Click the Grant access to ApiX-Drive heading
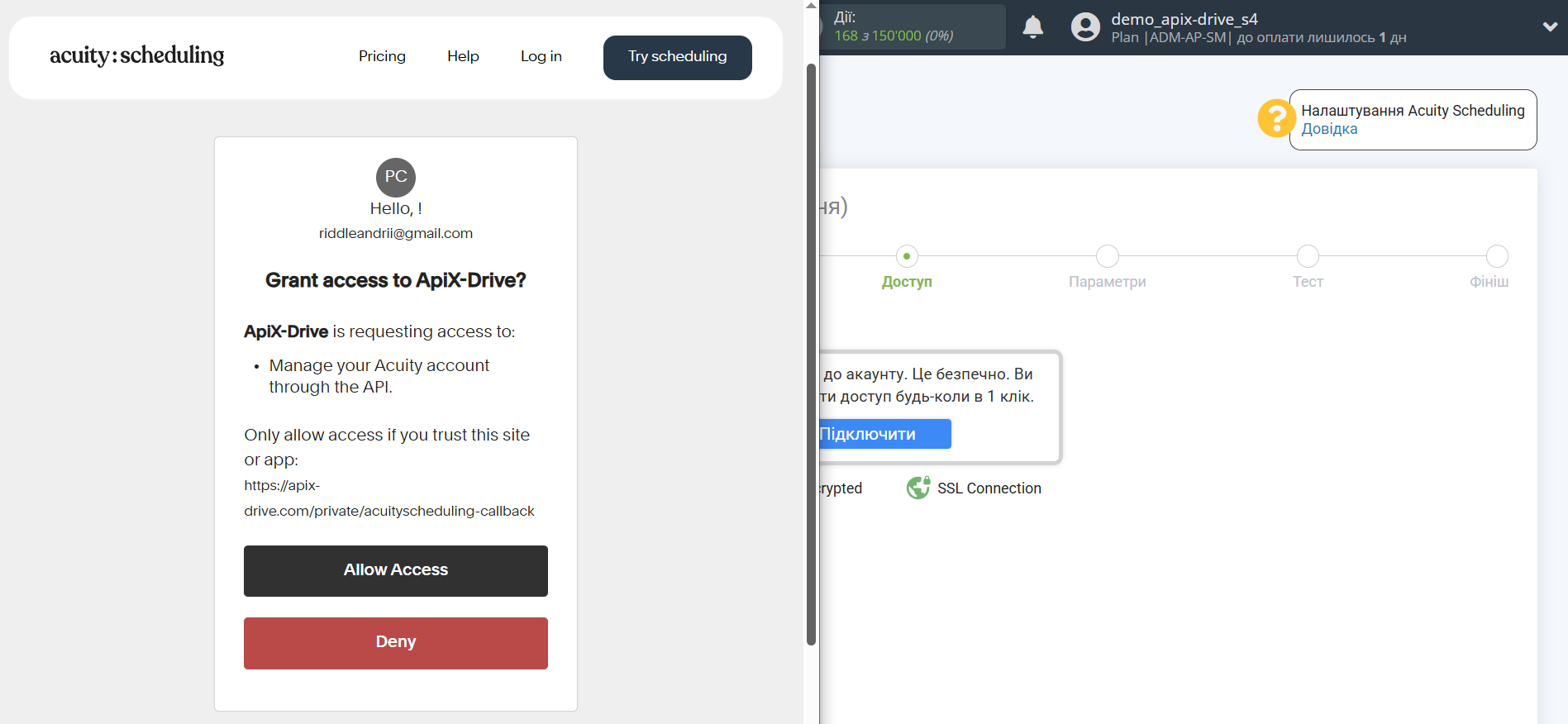Screen dimensions: 1568x724 coord(396,281)
